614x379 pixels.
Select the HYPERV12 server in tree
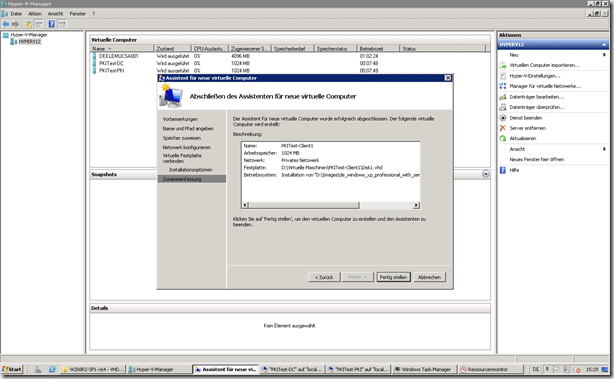click(29, 42)
